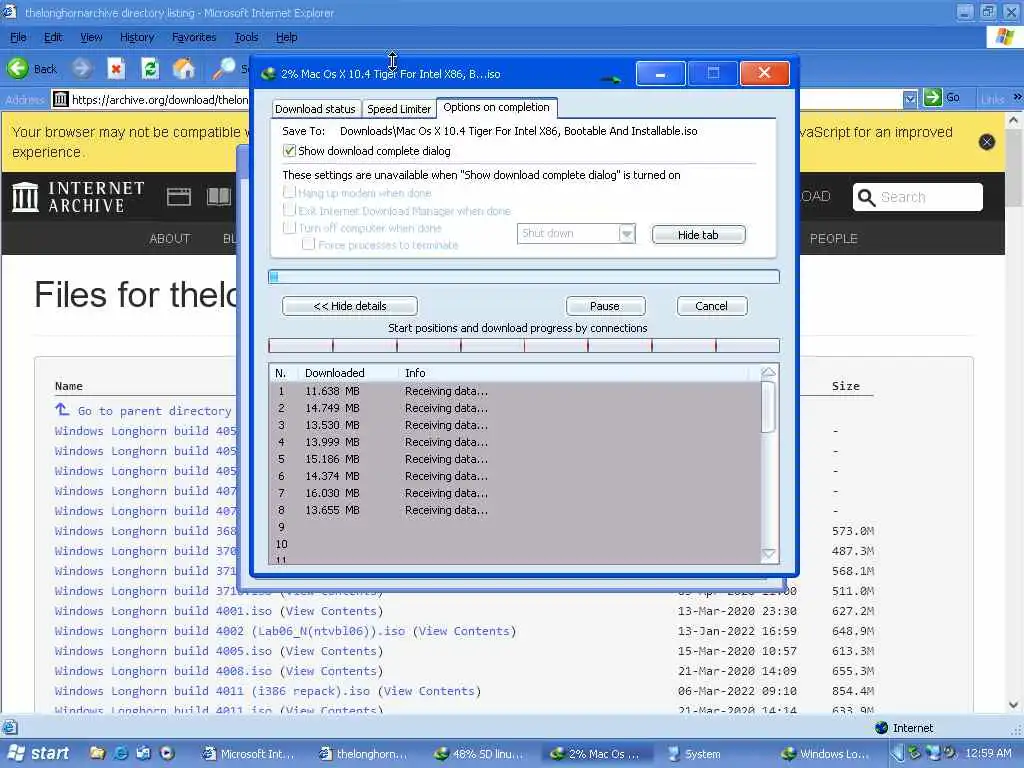Open the Help menu
The width and height of the screenshot is (1024, 768).
coord(286,37)
